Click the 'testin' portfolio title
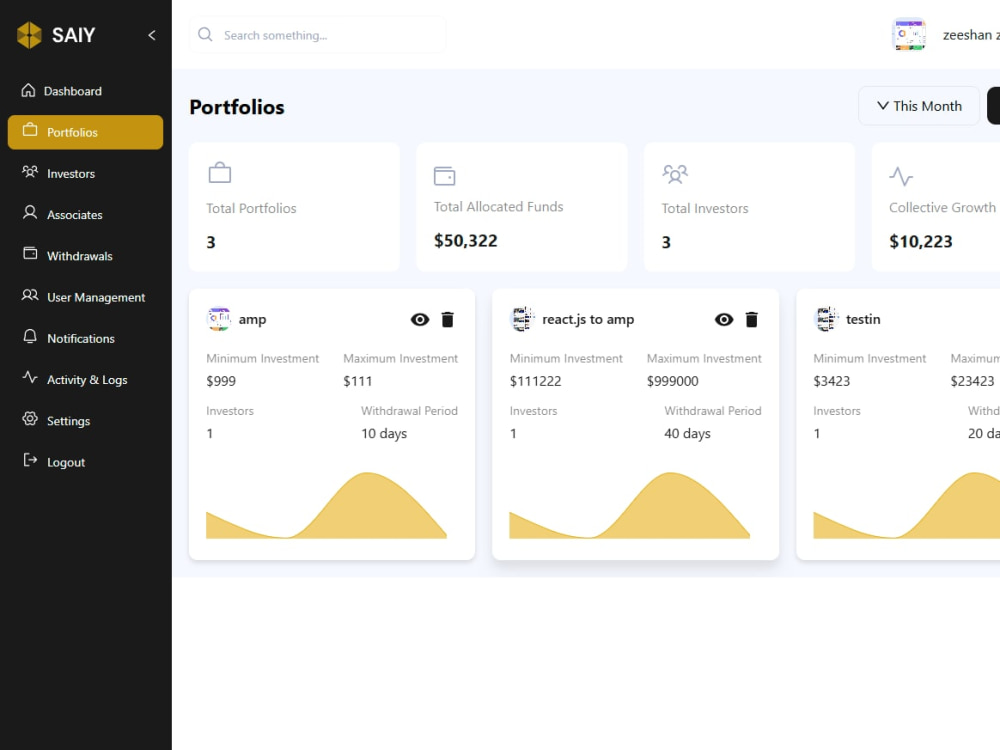 (x=863, y=319)
